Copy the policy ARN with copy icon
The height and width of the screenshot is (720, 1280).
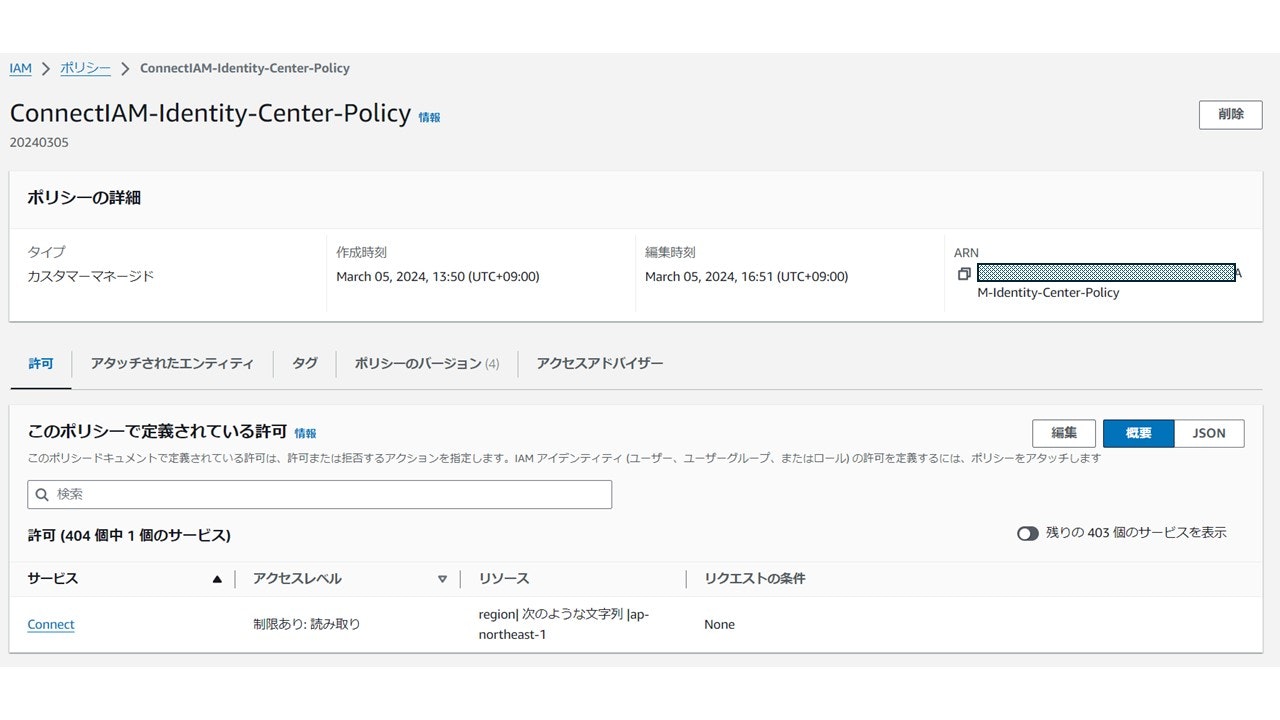click(x=964, y=274)
